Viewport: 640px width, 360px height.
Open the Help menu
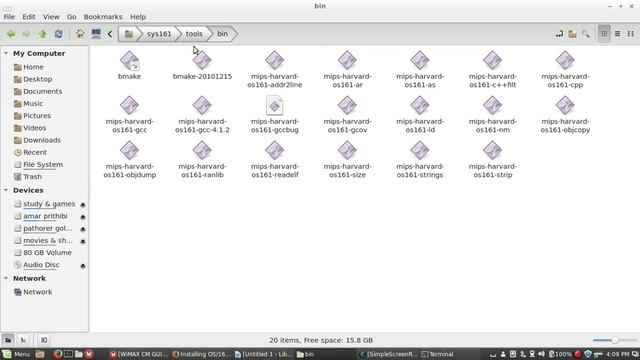(x=138, y=17)
